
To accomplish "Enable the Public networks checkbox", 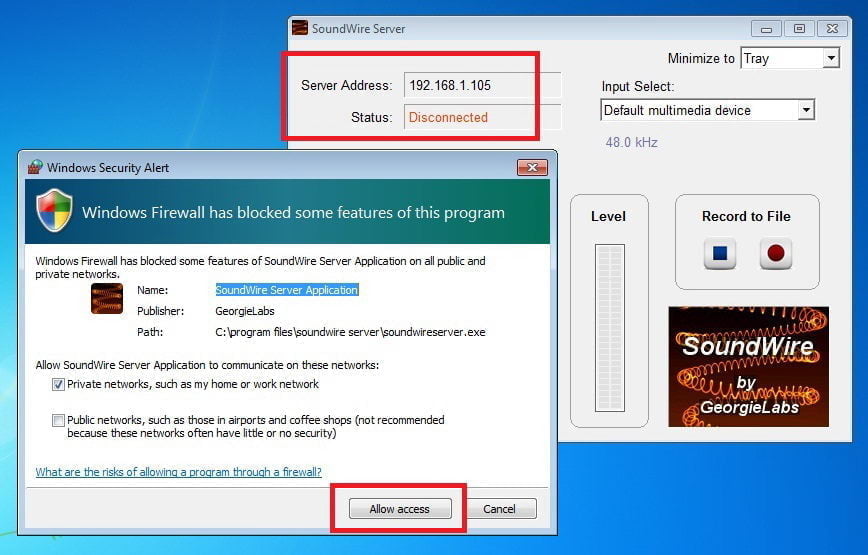I will pos(58,421).
